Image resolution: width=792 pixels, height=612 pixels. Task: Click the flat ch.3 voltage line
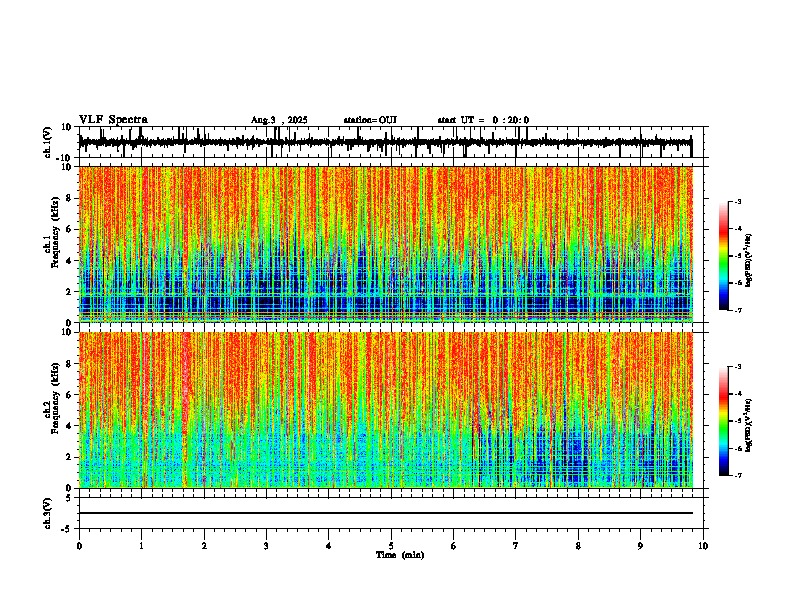tap(386, 513)
